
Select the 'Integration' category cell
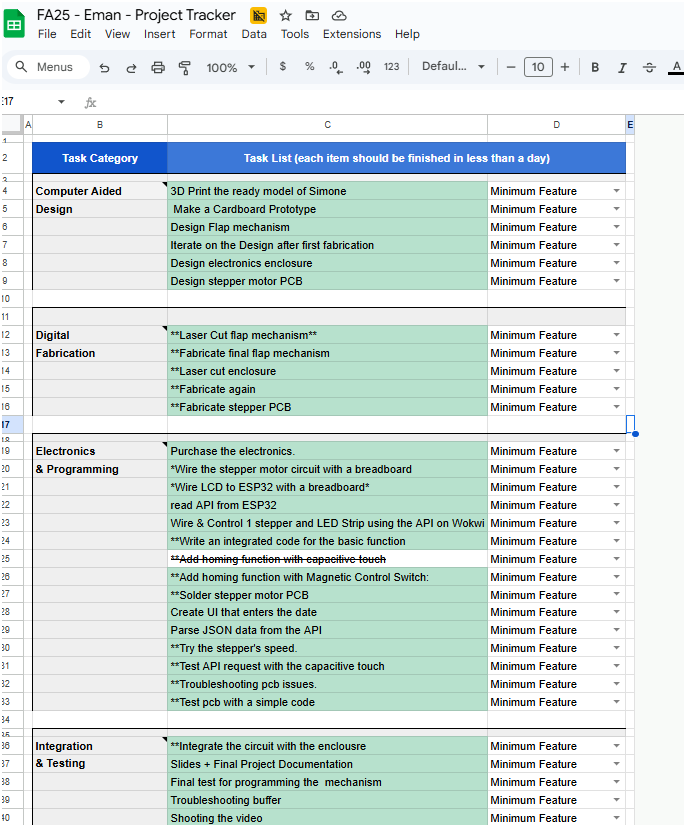[x=100, y=746]
